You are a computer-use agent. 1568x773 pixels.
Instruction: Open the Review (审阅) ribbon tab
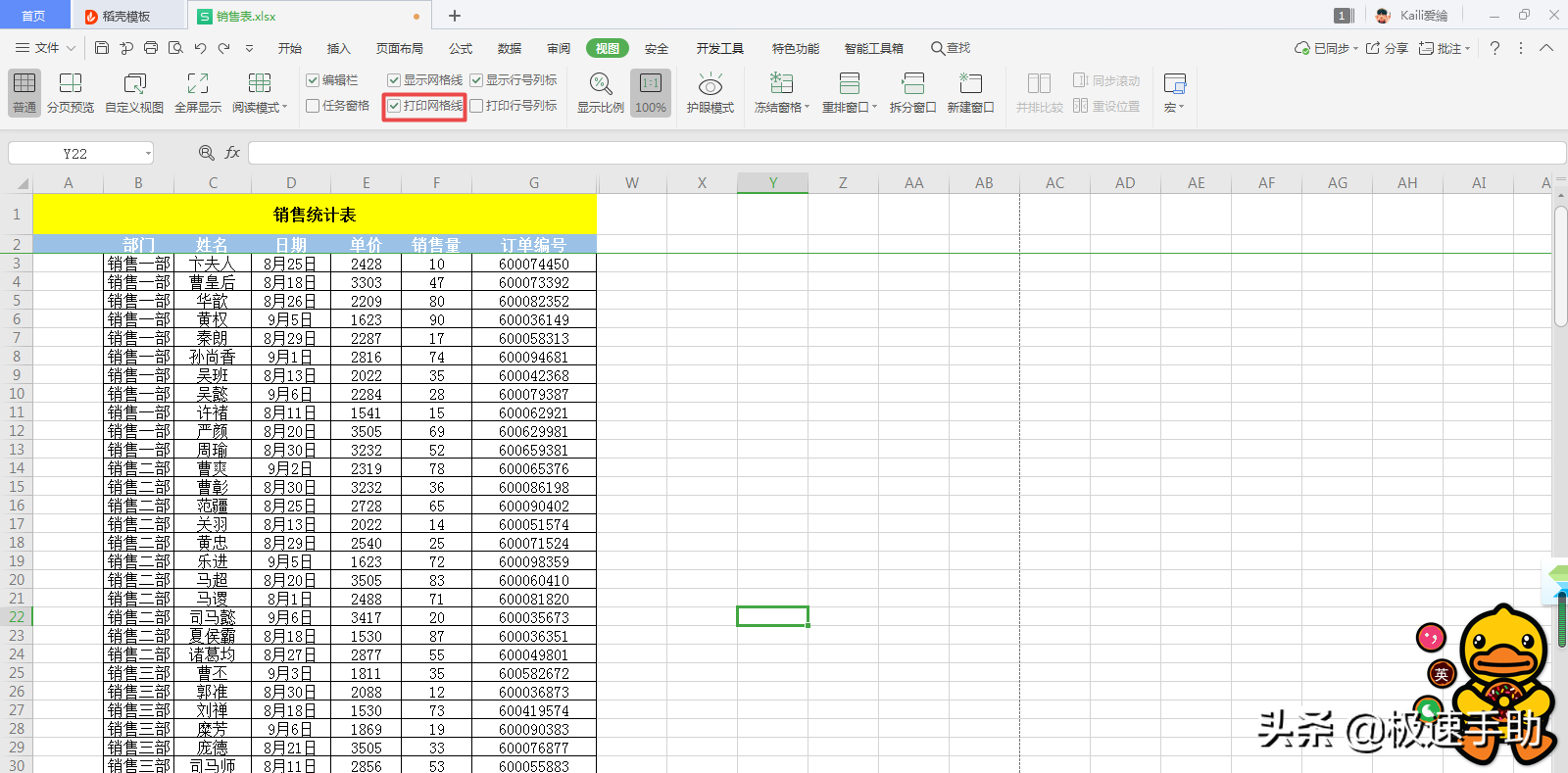559,48
